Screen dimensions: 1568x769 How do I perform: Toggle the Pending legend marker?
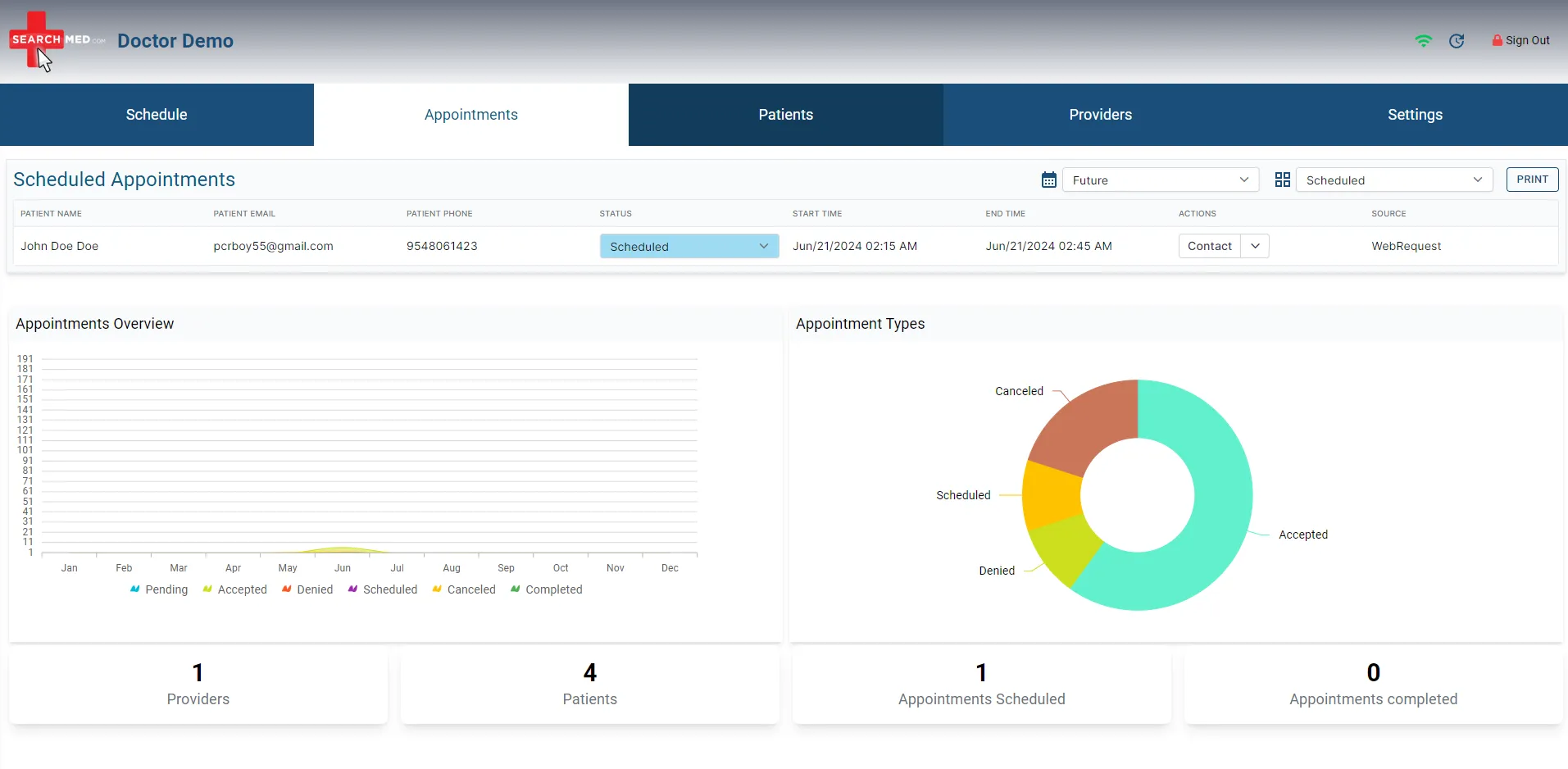point(135,589)
